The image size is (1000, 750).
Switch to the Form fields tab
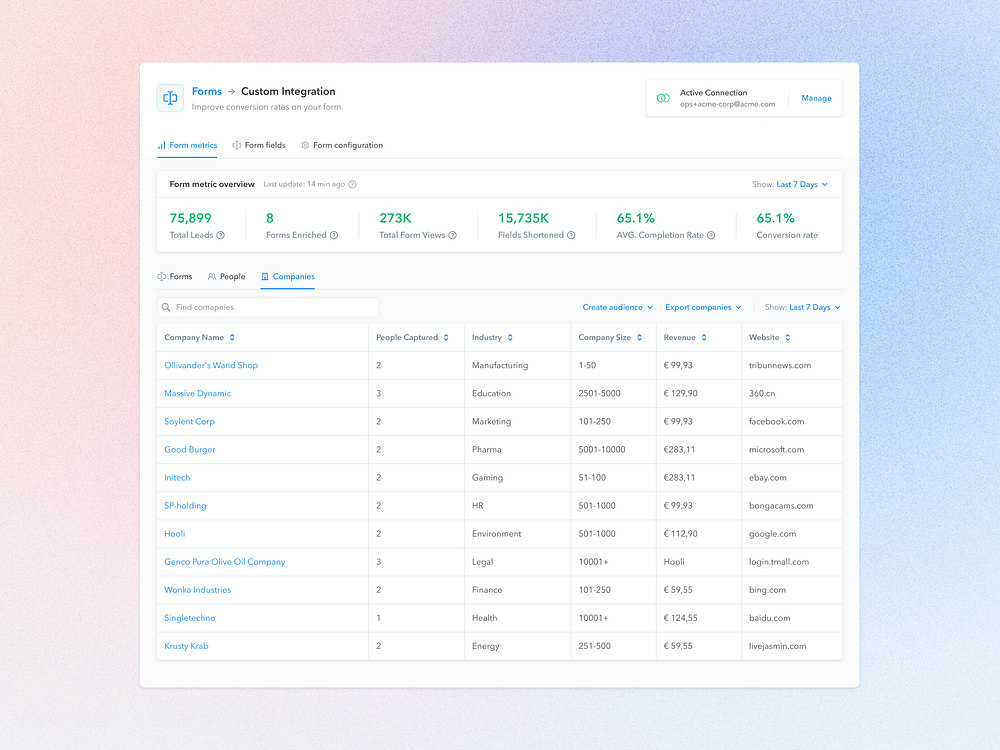[x=259, y=145]
